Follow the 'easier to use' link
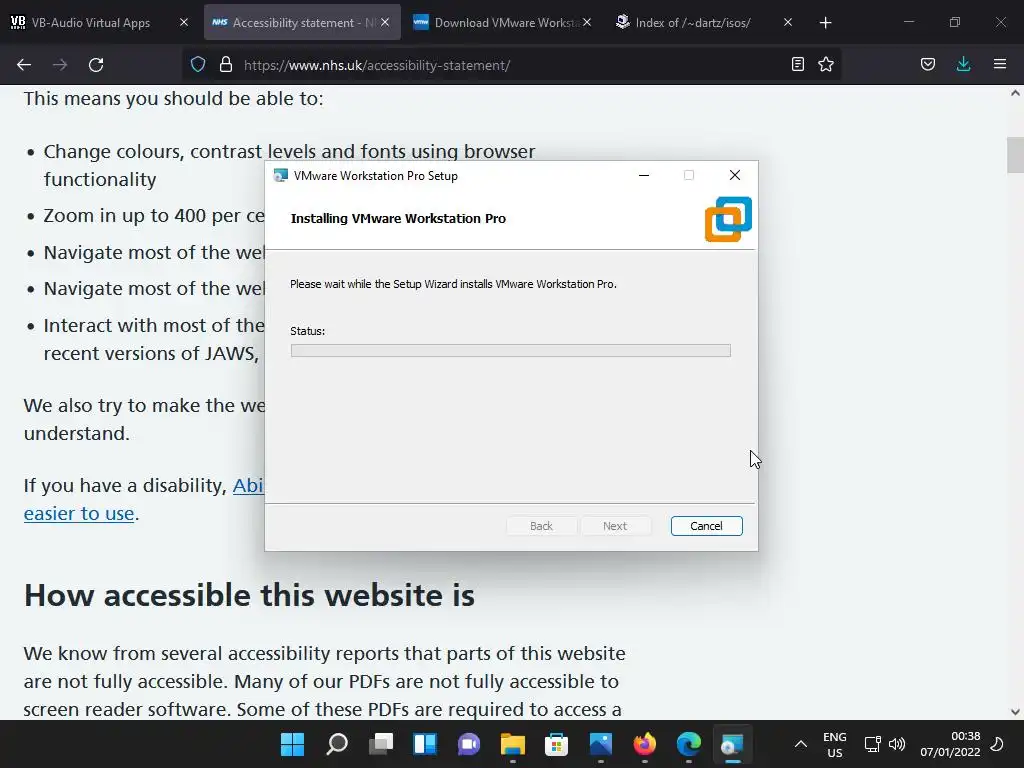1024x768 pixels. (x=79, y=513)
